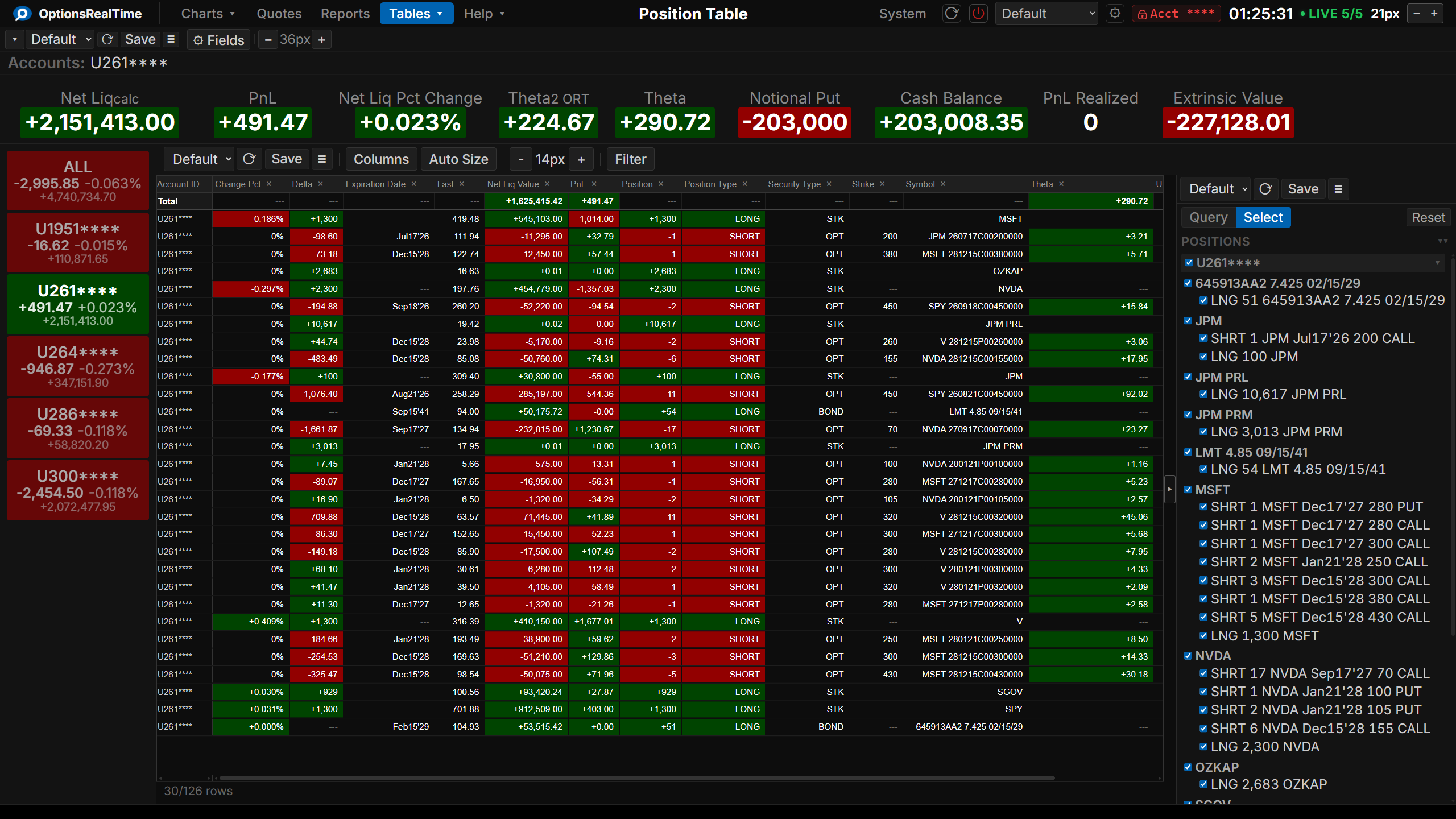This screenshot has width=1456, height=819.
Task: Switch to the Query tab
Action: 1209,217
